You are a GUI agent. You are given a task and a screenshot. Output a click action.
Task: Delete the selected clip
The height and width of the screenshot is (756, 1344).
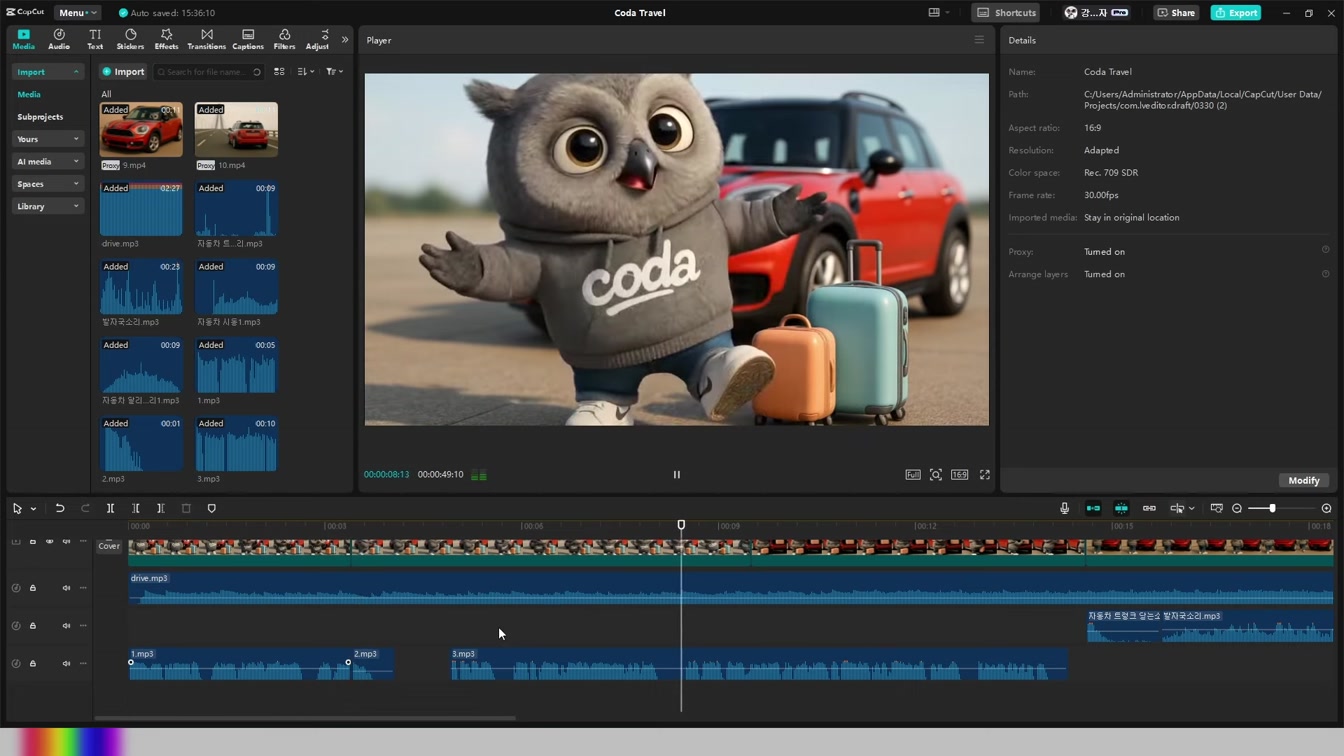[186, 508]
